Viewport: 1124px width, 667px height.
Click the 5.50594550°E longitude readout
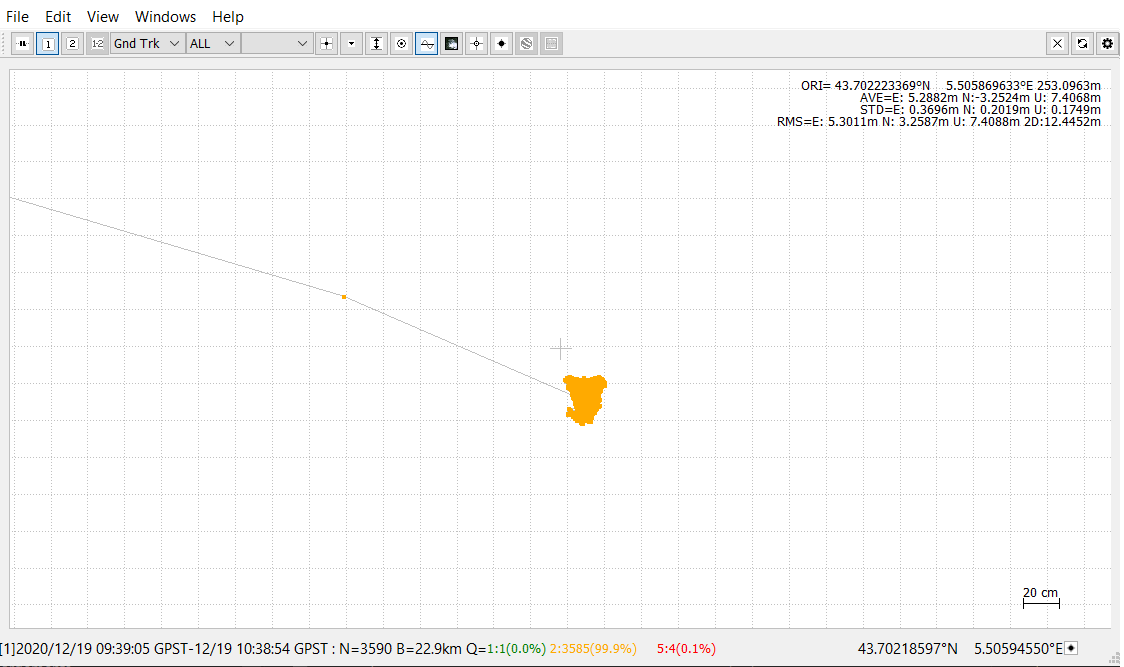click(x=1018, y=649)
